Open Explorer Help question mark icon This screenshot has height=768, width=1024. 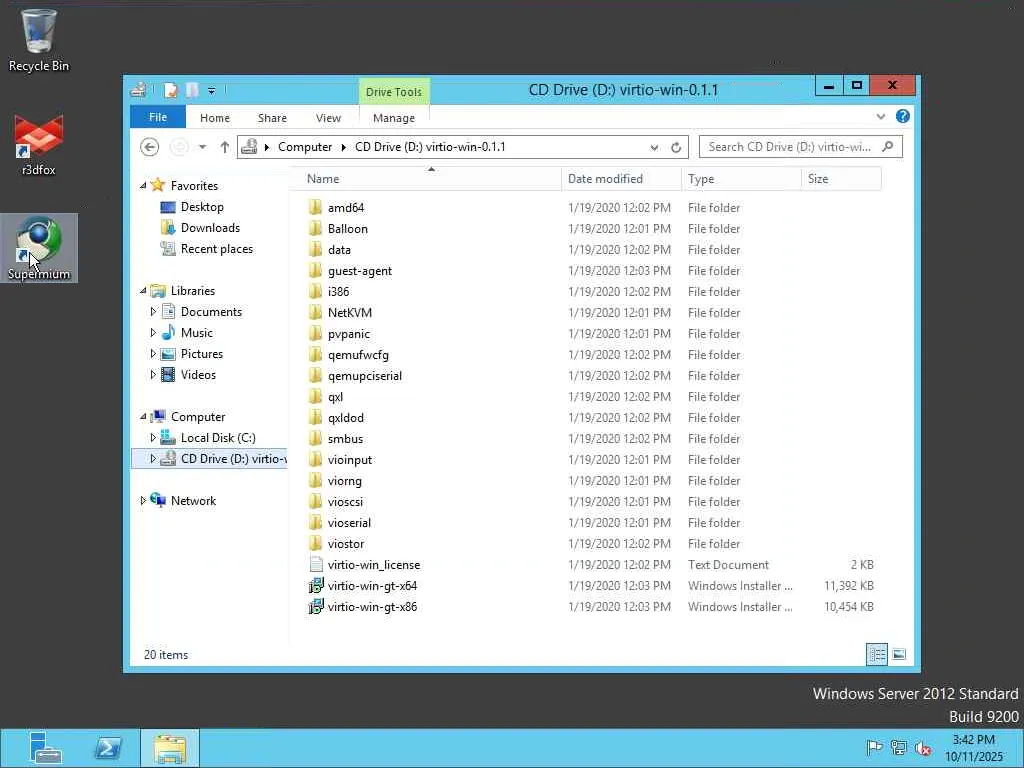pos(903,116)
